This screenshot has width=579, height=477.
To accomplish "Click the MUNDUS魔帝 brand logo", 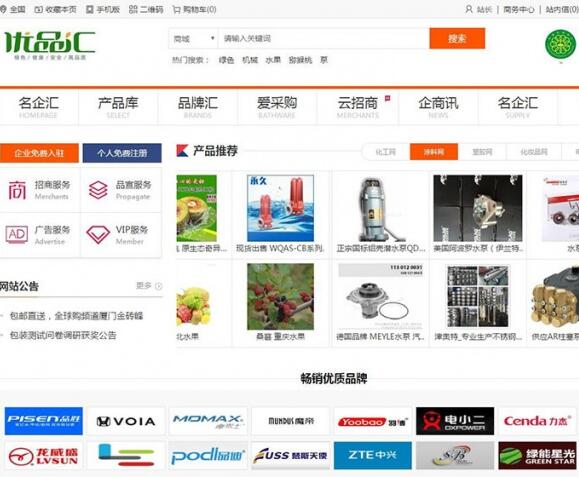I will coord(291,421).
